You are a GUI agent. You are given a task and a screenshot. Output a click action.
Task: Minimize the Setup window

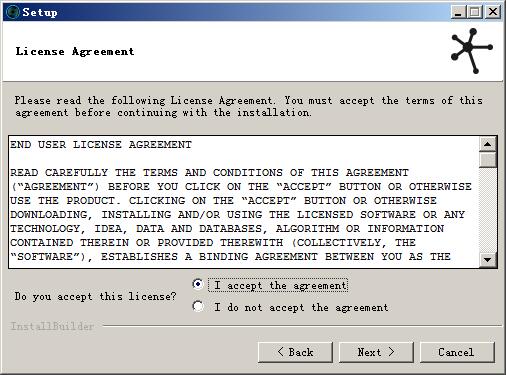(x=458, y=12)
